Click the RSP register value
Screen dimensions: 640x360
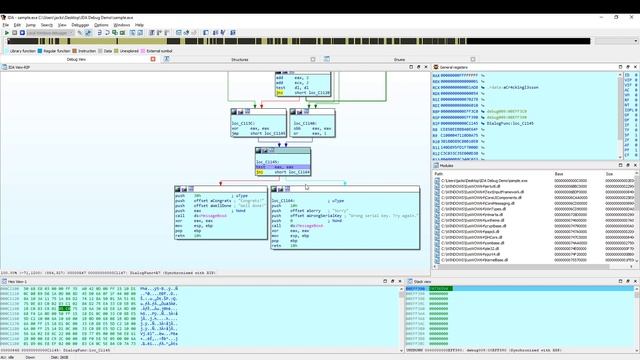pos(459,117)
